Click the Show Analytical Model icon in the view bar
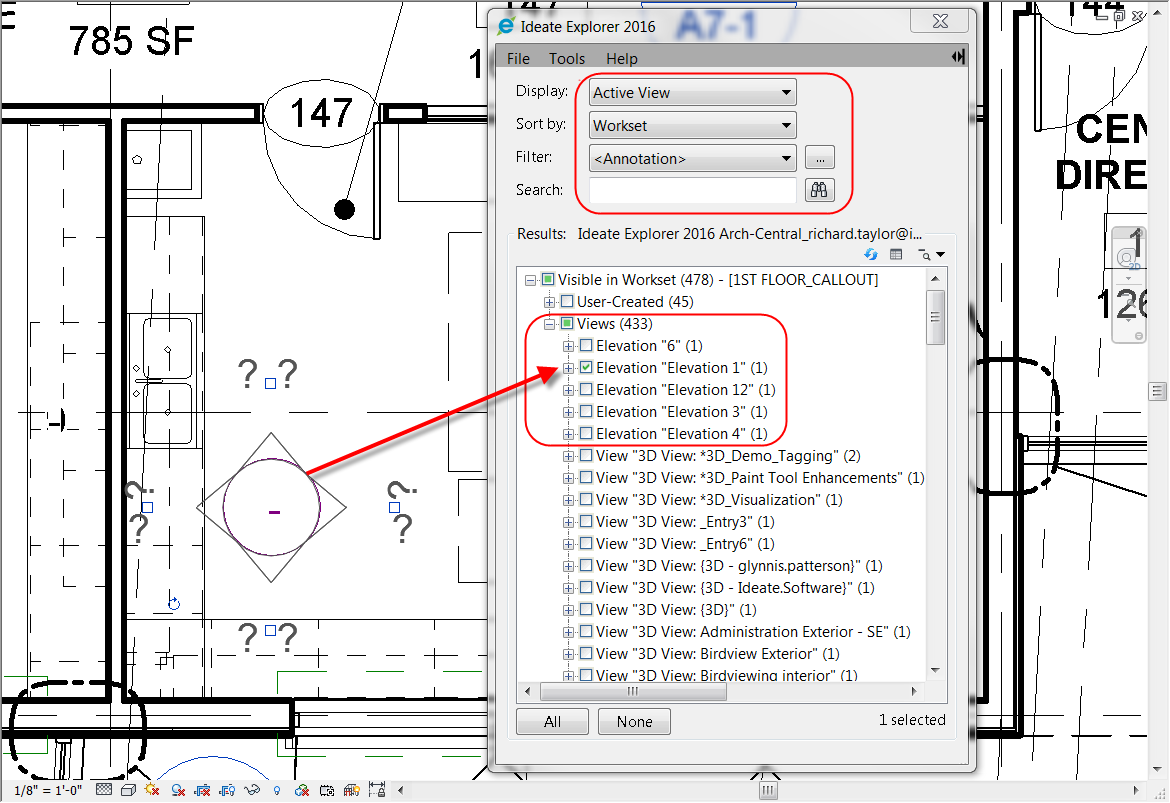The image size is (1170, 803). (x=352, y=790)
